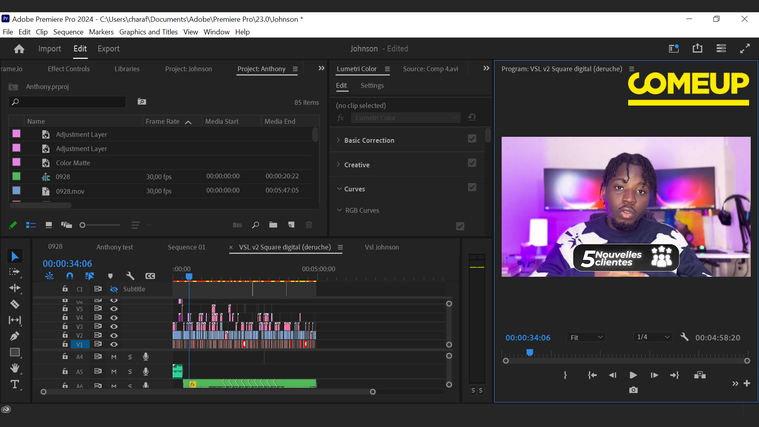Switch to the Export workspace
759x427 pixels.
[108, 49]
